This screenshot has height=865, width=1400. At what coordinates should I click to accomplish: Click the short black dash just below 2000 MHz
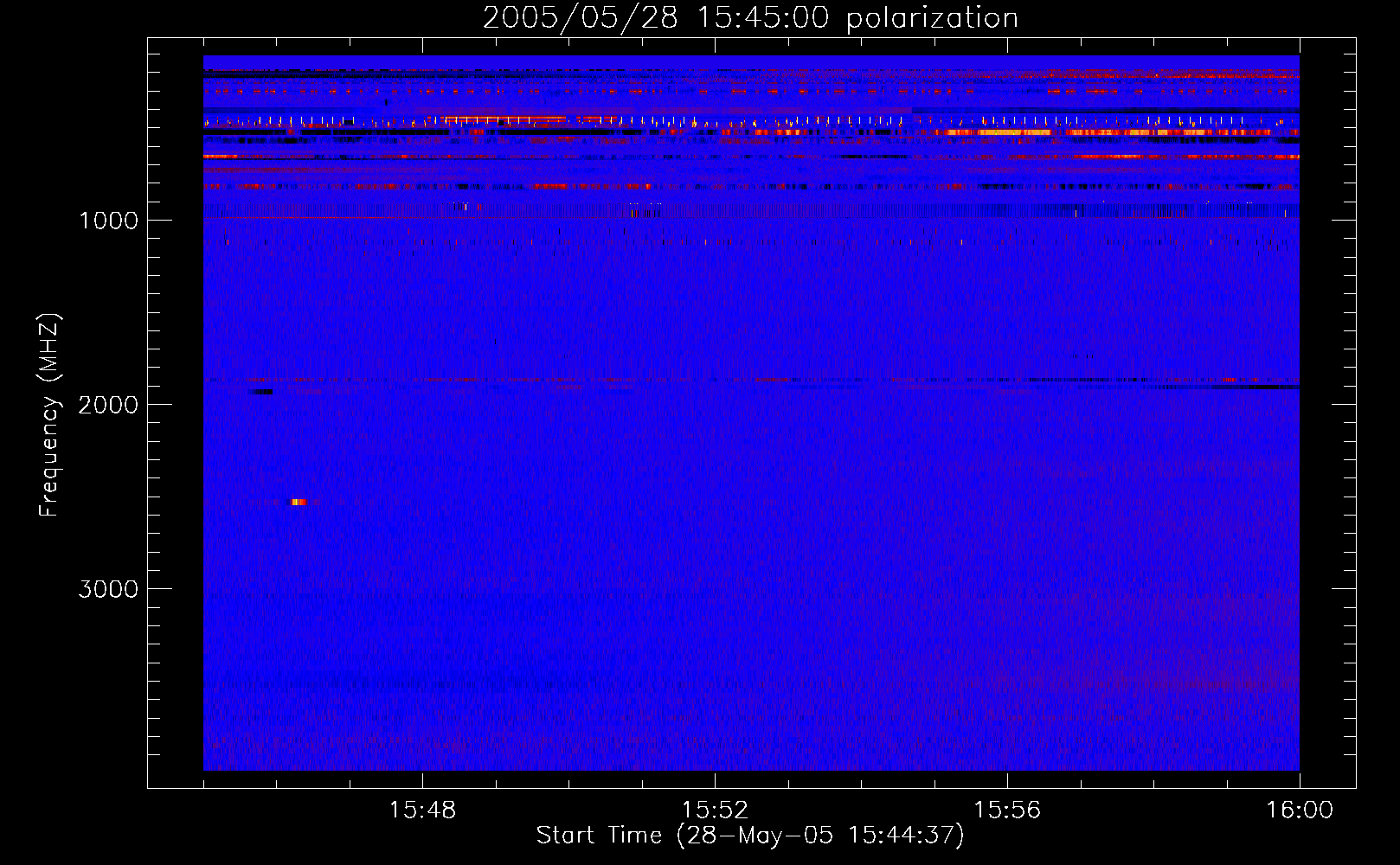(261, 392)
